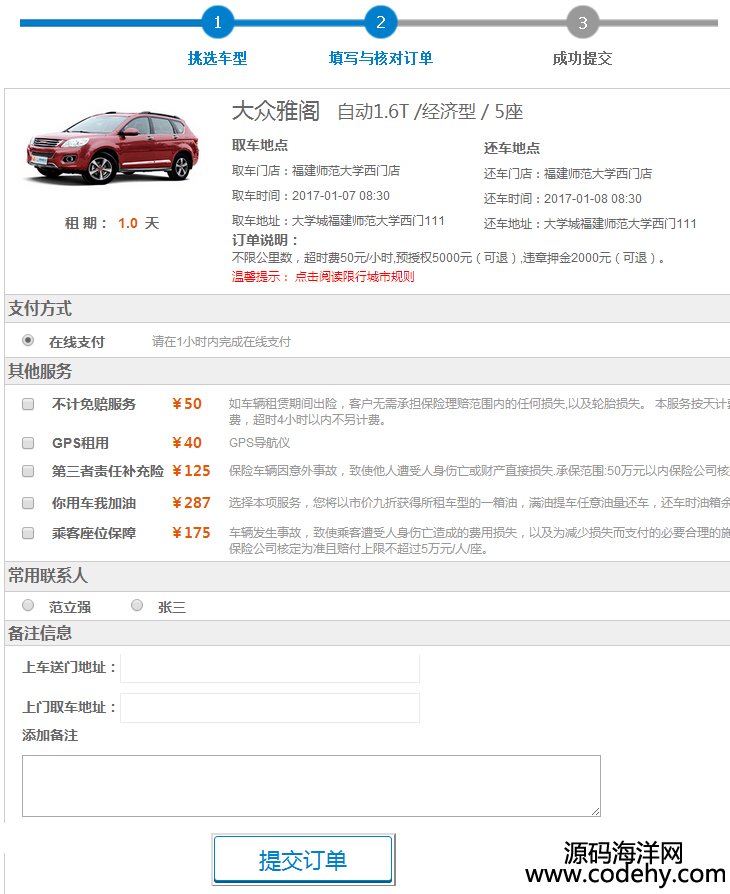This screenshot has width=730, height=894.
Task: Choose contact 张三 radio button
Action: point(137,606)
